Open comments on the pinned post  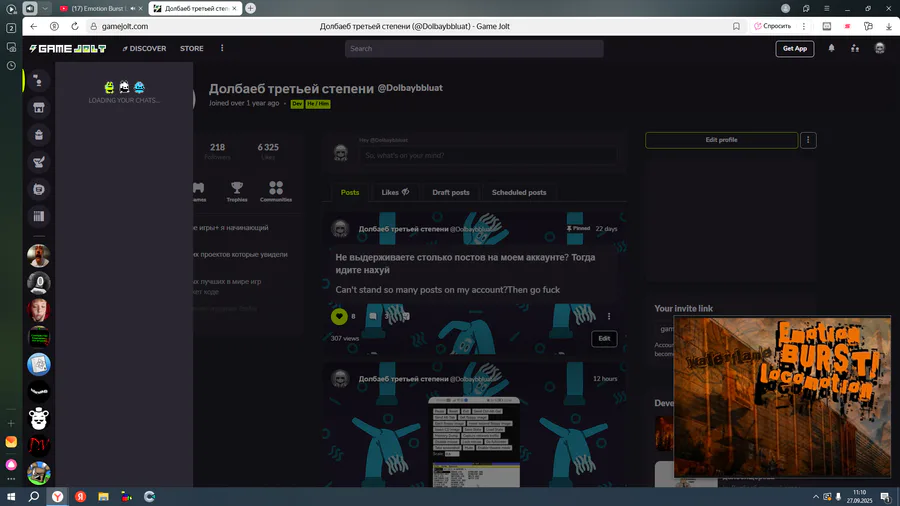[373, 316]
